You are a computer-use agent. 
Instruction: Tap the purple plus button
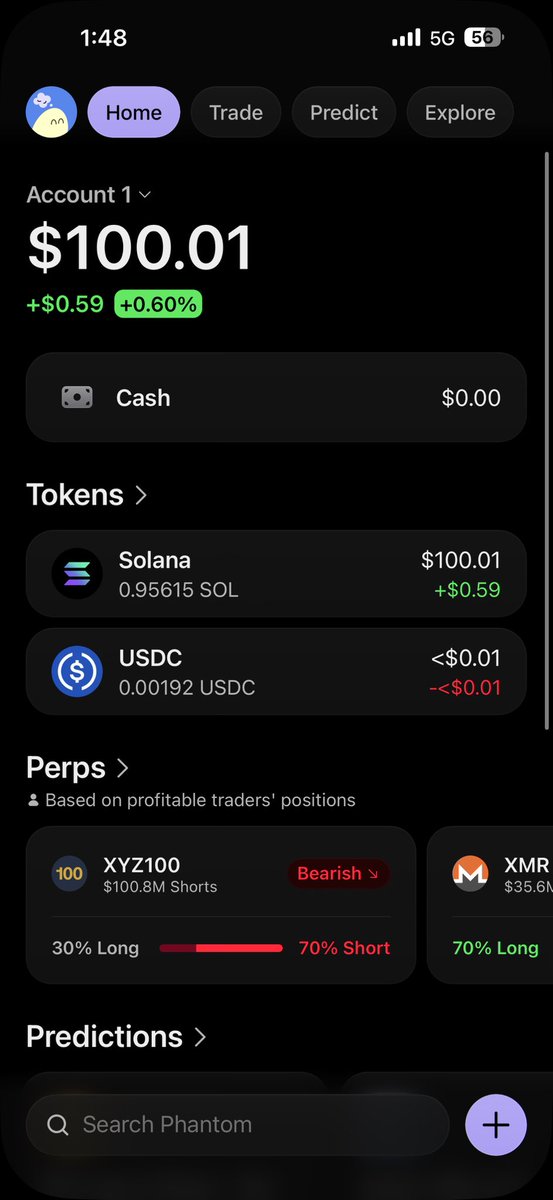pyautogui.click(x=496, y=1125)
